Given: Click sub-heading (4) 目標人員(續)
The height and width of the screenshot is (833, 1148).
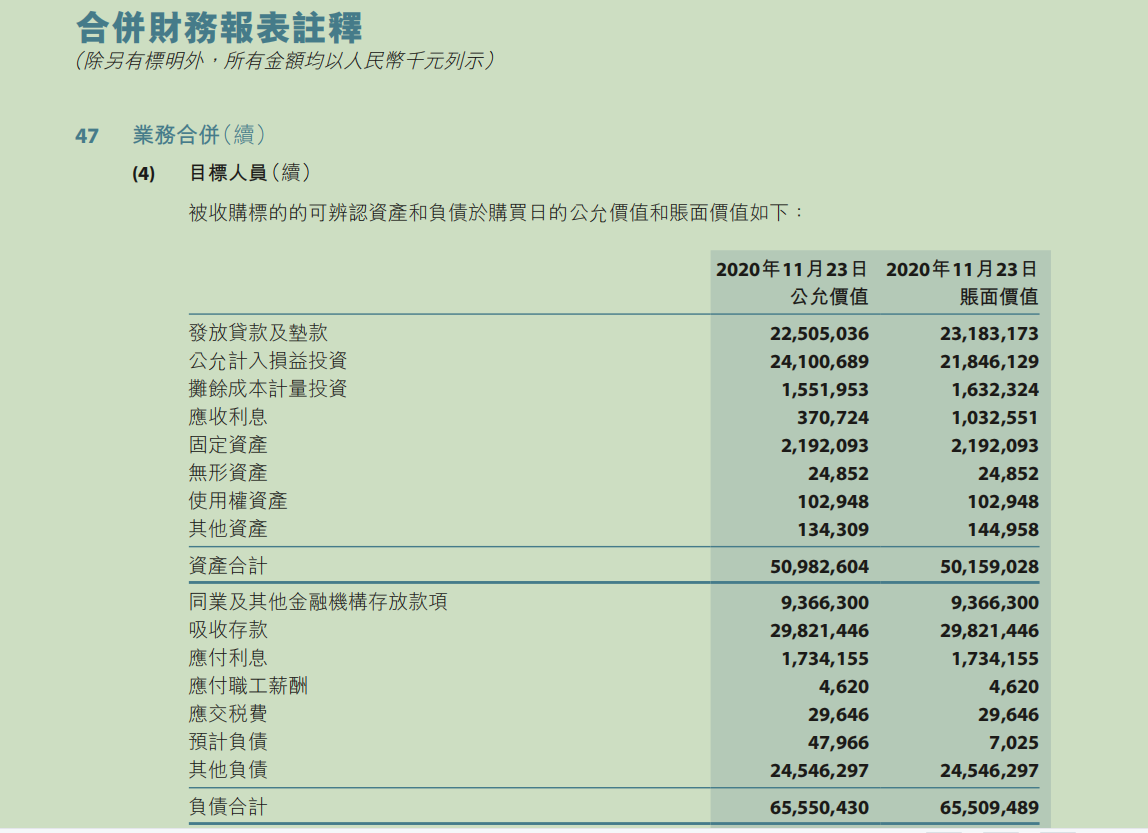Looking at the screenshot, I should pos(217,173).
